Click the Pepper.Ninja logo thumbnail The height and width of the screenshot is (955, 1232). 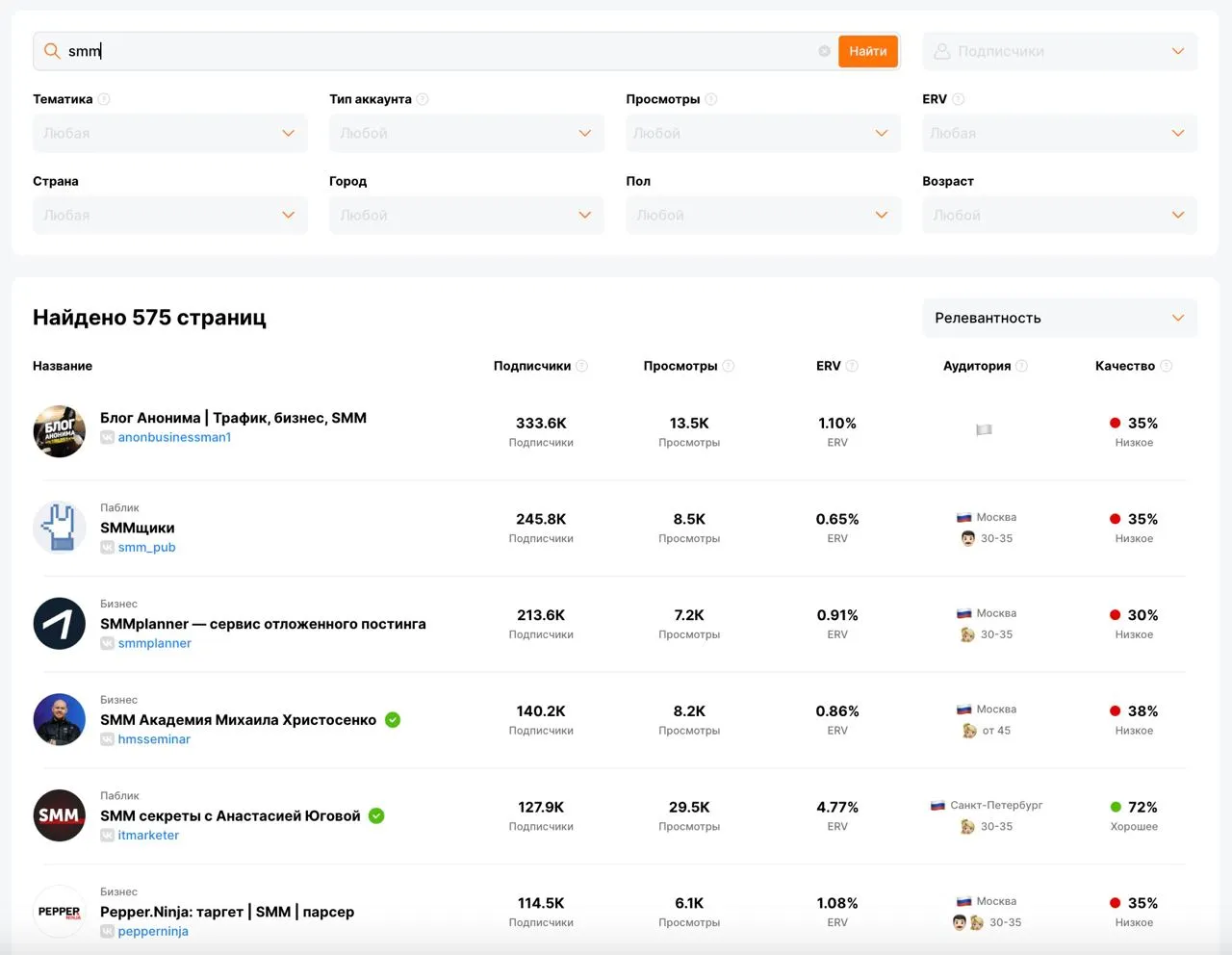(x=60, y=912)
